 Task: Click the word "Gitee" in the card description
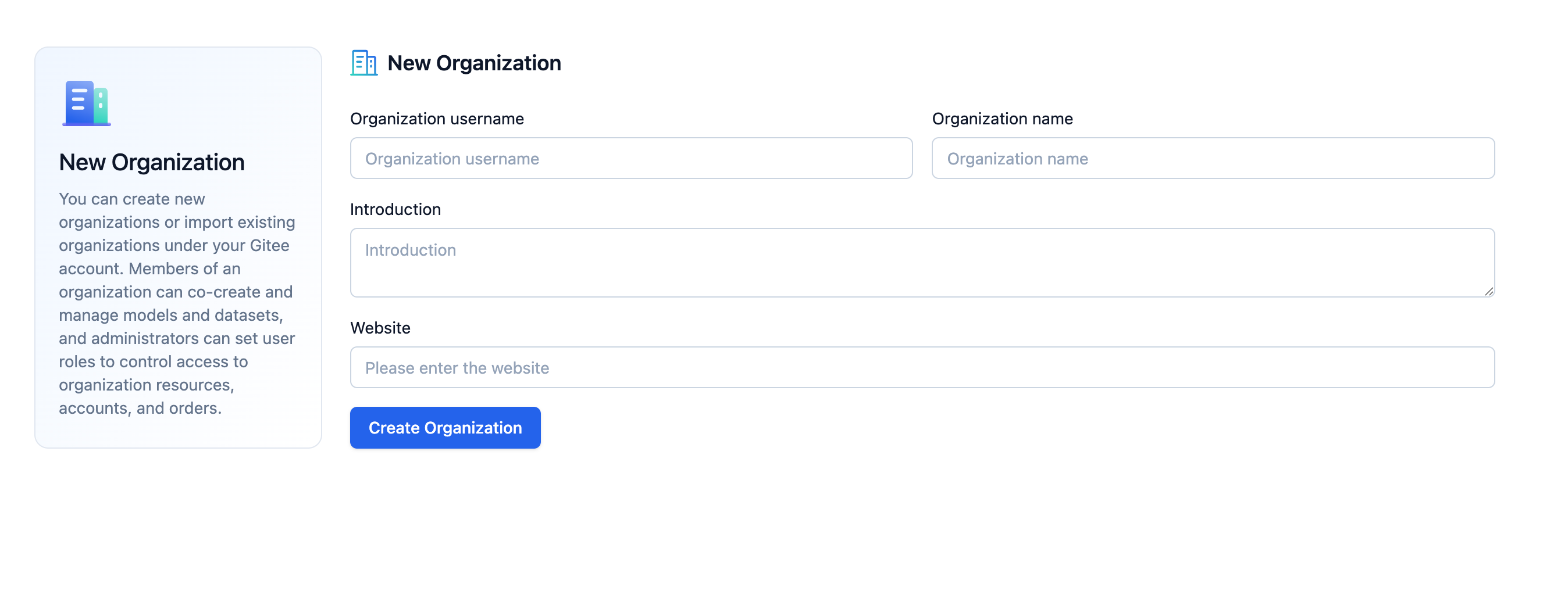269,245
